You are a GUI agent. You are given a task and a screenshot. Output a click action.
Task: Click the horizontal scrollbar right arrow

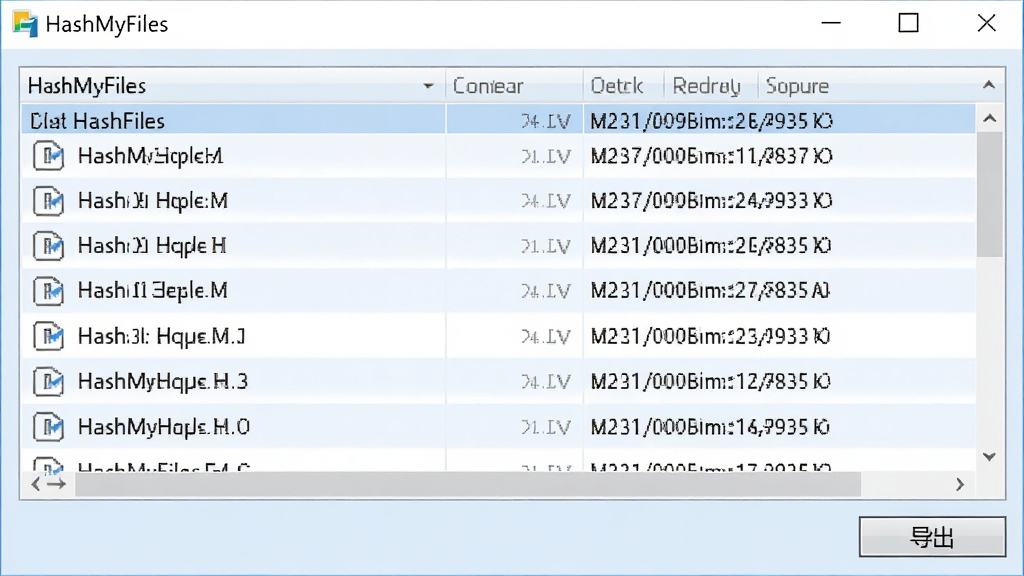click(959, 484)
